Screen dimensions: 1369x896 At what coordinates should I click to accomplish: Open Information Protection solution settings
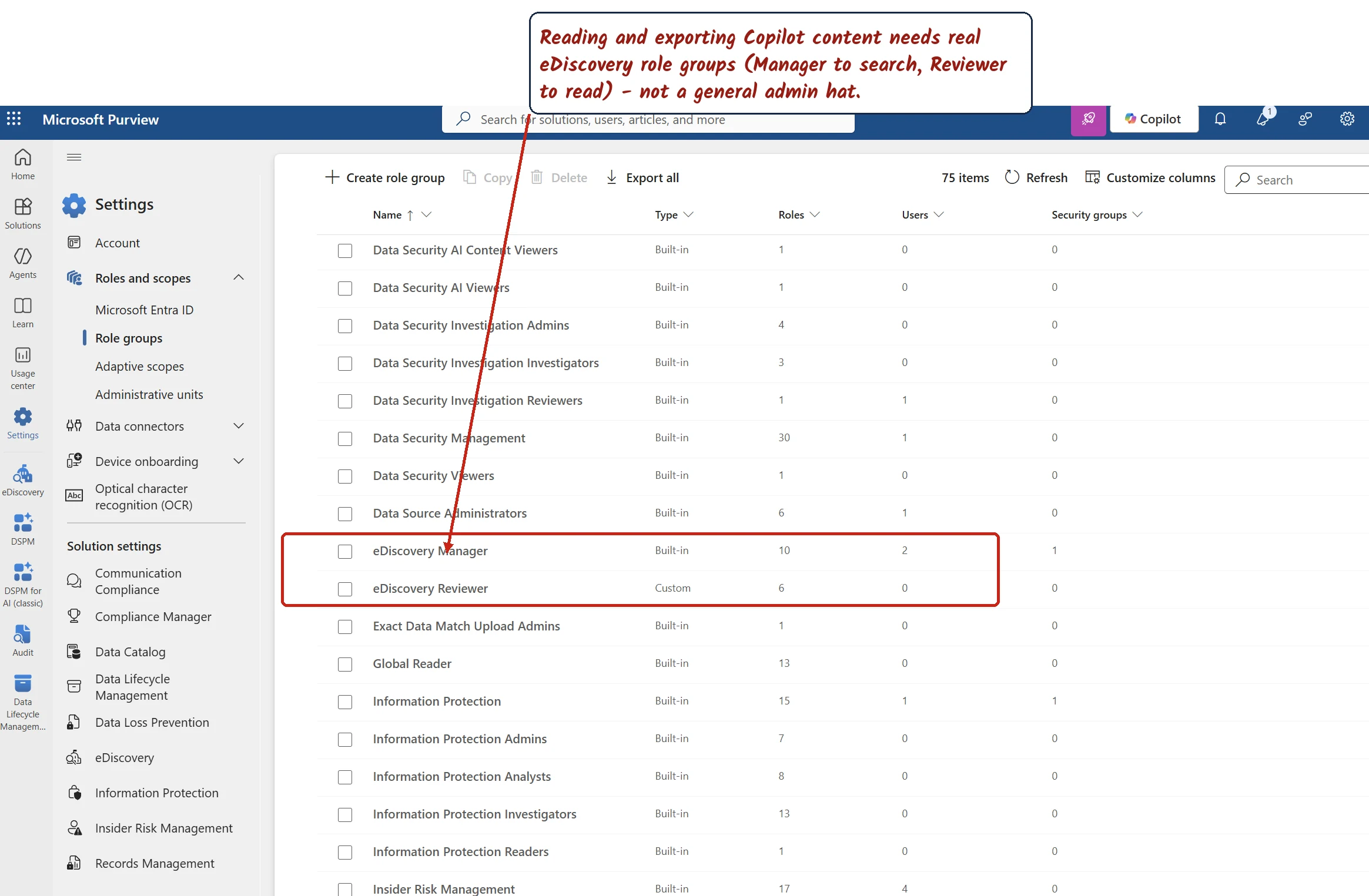click(157, 793)
